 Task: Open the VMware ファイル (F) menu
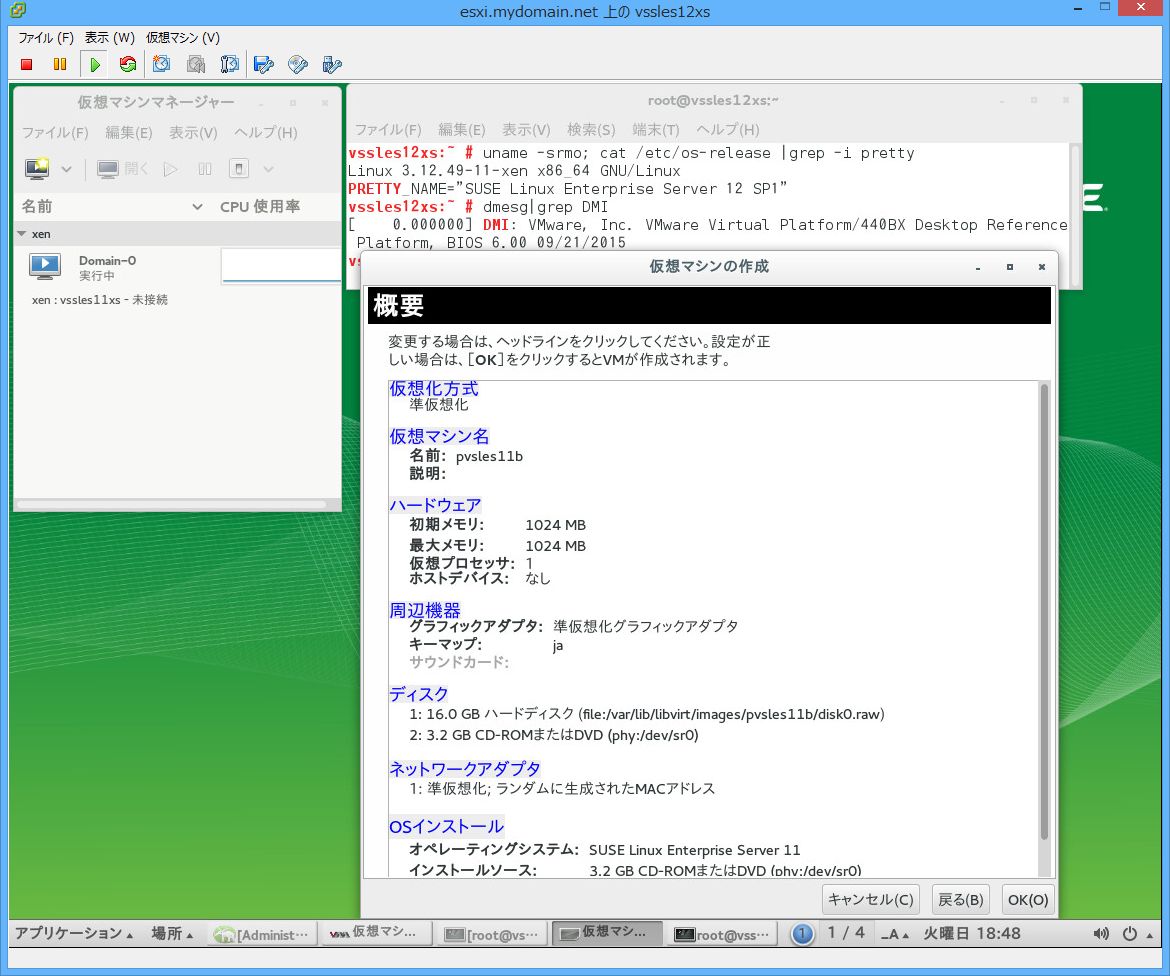click(x=46, y=37)
